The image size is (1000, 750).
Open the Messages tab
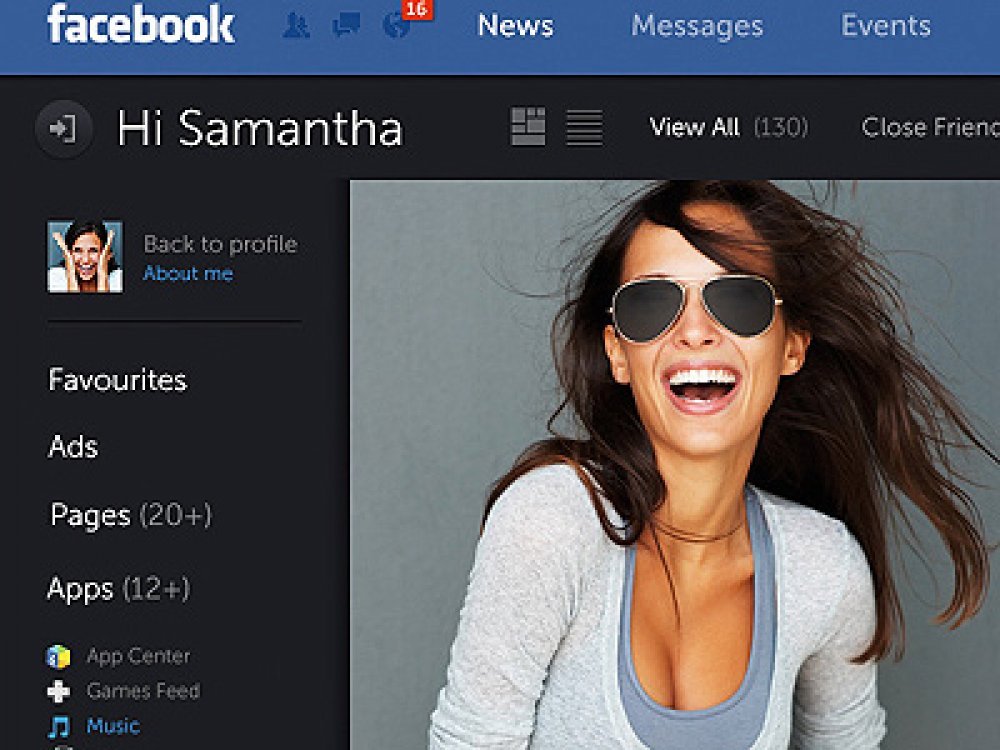(697, 26)
